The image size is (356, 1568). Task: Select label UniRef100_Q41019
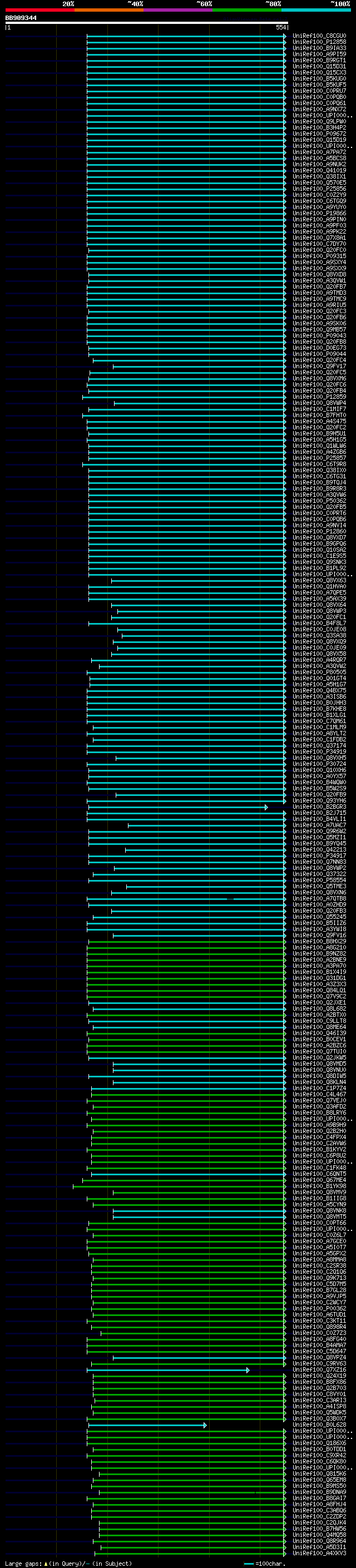(x=319, y=170)
